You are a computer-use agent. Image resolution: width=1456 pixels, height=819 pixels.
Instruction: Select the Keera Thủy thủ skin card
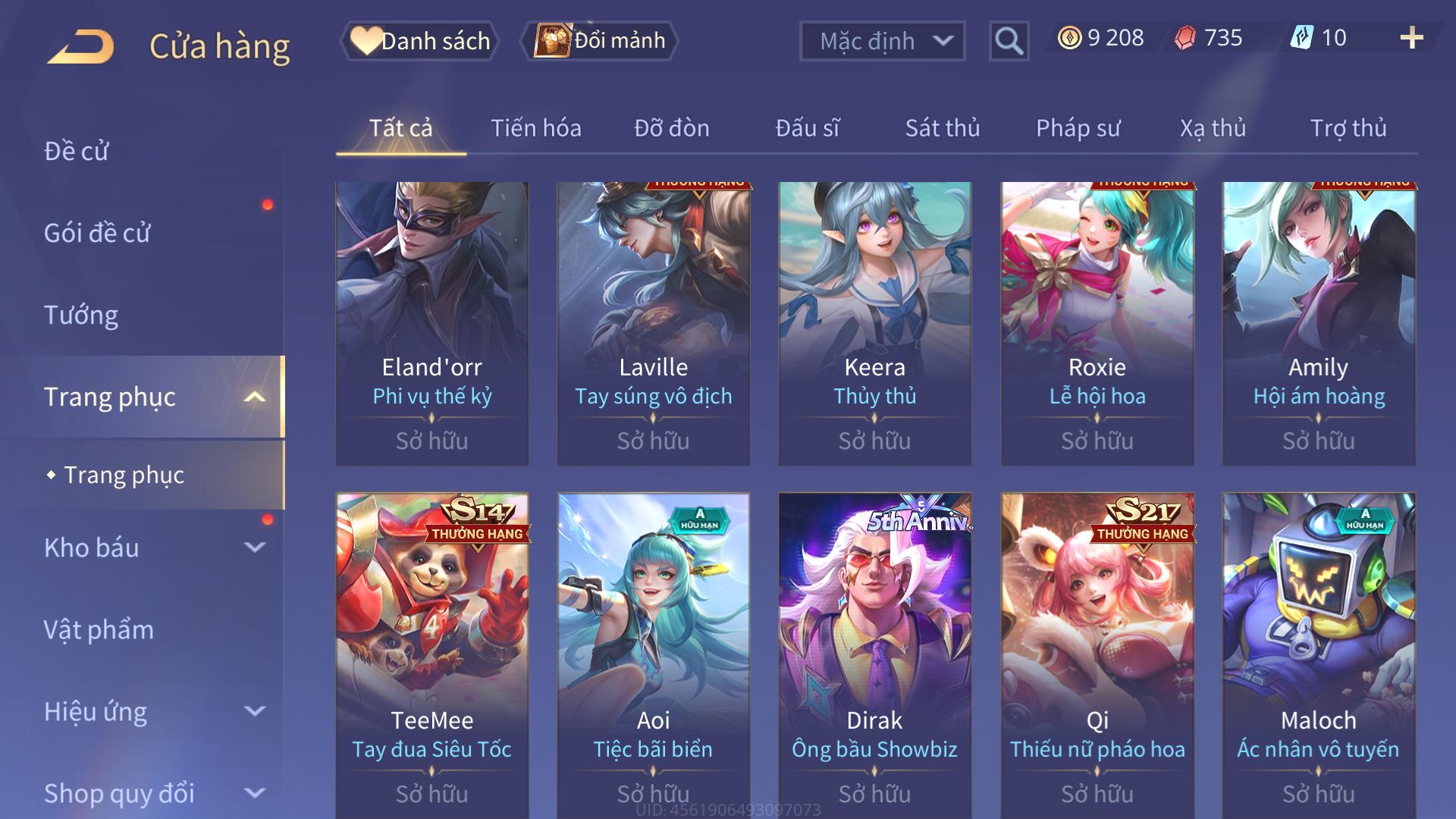point(874,324)
